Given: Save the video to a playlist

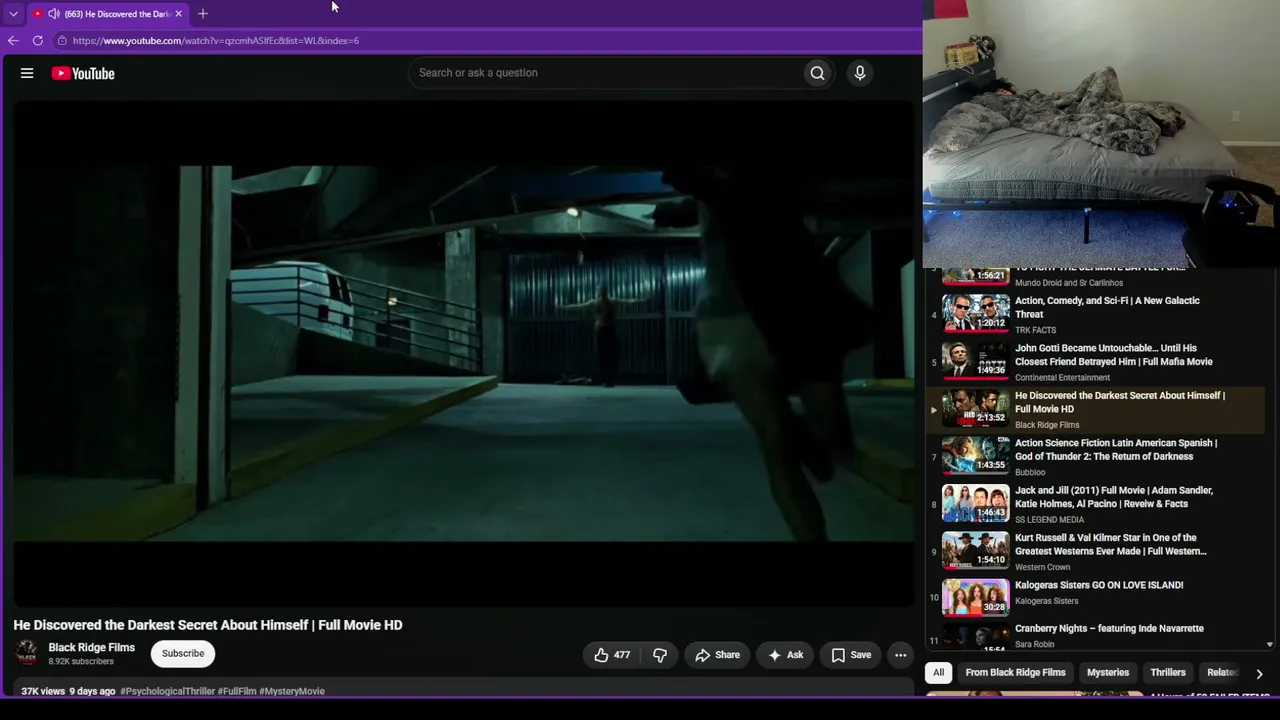Looking at the screenshot, I should coord(851,655).
